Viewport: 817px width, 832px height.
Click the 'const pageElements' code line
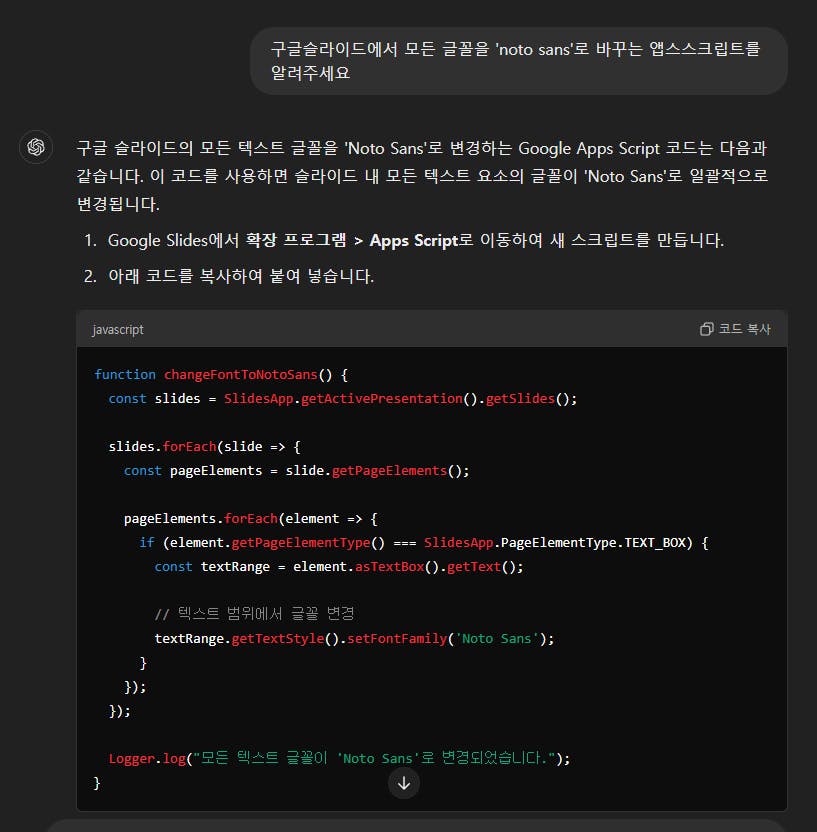click(297, 471)
